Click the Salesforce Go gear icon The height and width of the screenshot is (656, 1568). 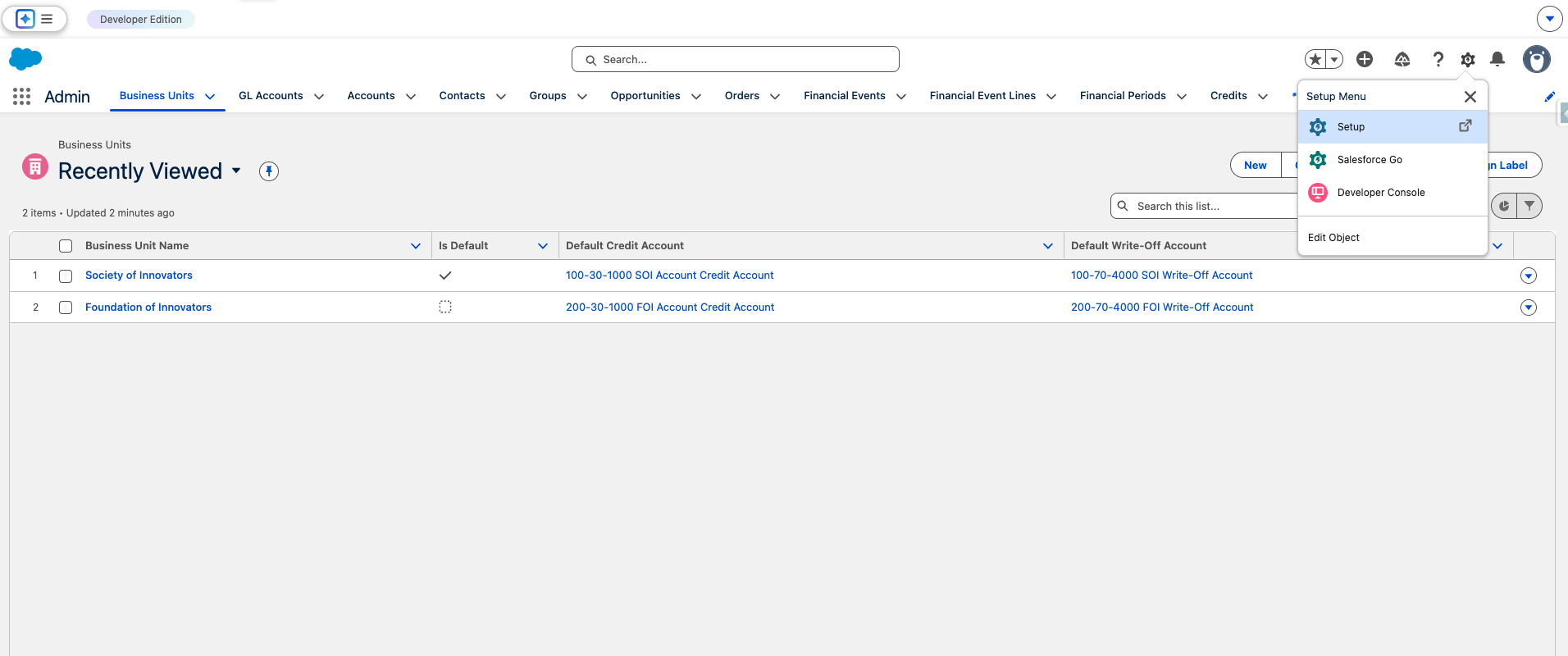pos(1318,160)
